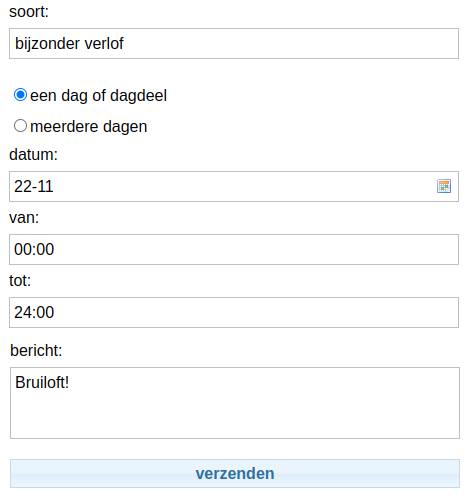The width and height of the screenshot is (471, 496).
Task: Select the 'meerdere dagen' radio button
Action: [x=20, y=126]
